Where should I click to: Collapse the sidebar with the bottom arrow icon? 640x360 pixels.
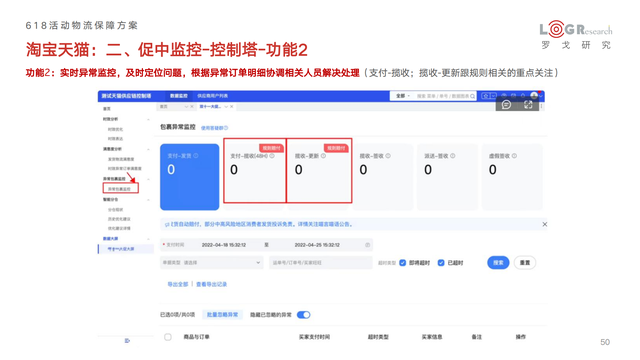127,340
